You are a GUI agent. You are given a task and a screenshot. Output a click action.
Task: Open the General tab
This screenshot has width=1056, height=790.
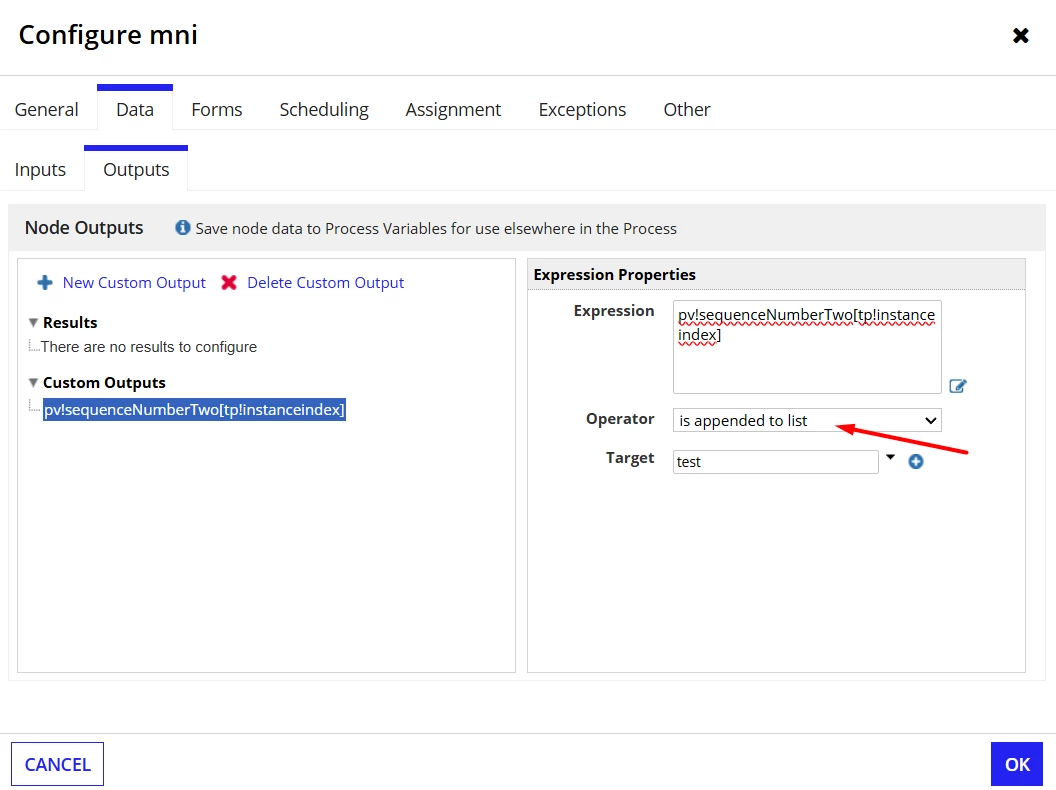pos(46,109)
